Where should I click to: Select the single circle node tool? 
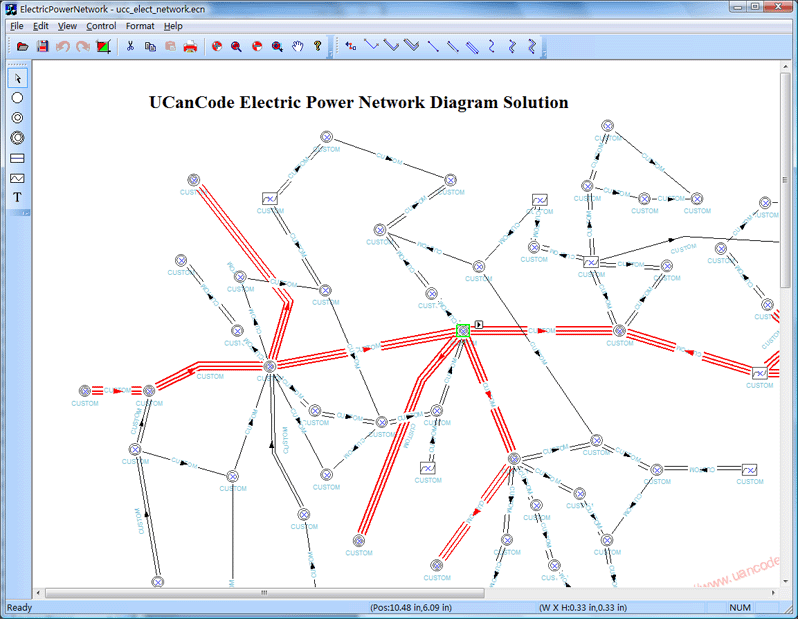pos(17,98)
